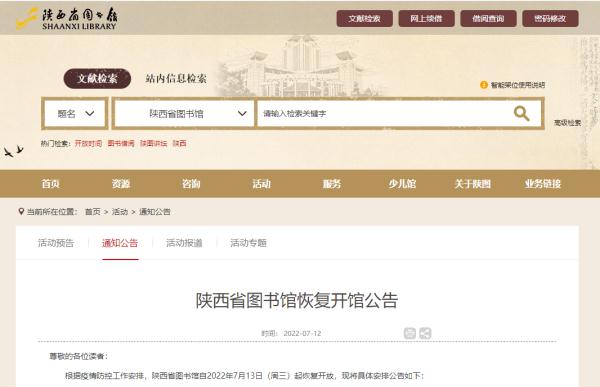Open the 活动 navigation menu item
This screenshot has width=600, height=387.
[261, 184]
